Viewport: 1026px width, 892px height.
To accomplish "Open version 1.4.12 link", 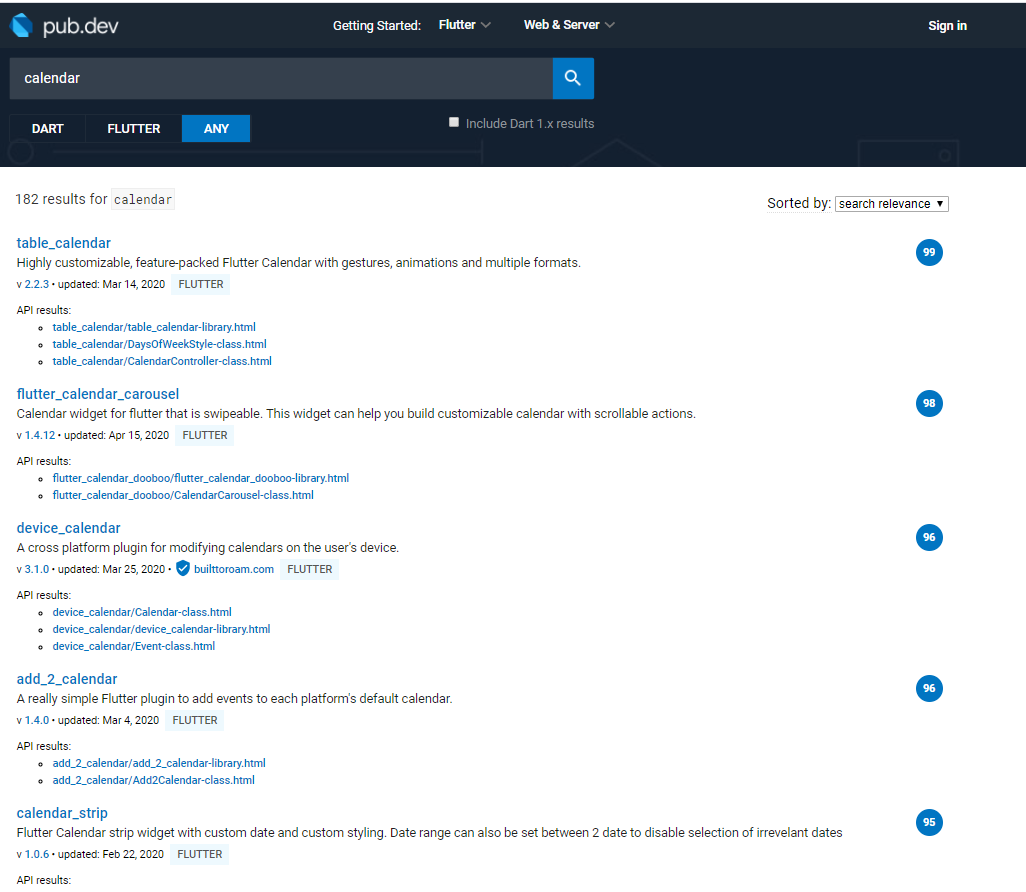I will coord(40,435).
